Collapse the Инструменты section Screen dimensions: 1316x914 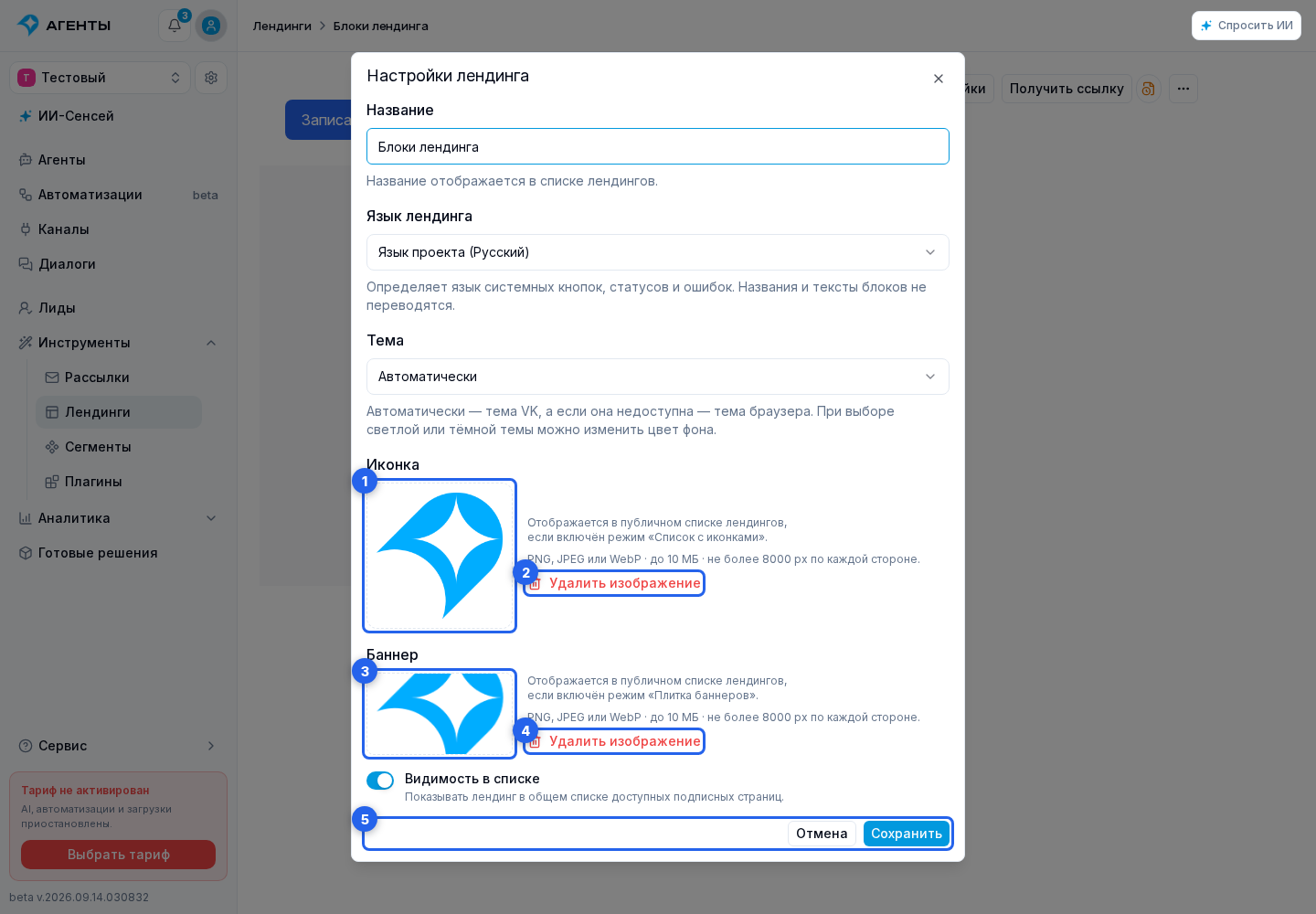pos(211,343)
